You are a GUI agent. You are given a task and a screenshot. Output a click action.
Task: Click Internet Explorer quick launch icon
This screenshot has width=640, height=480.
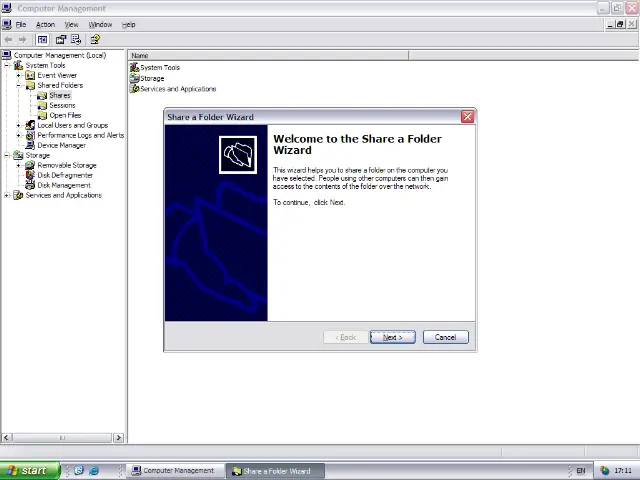(x=94, y=471)
